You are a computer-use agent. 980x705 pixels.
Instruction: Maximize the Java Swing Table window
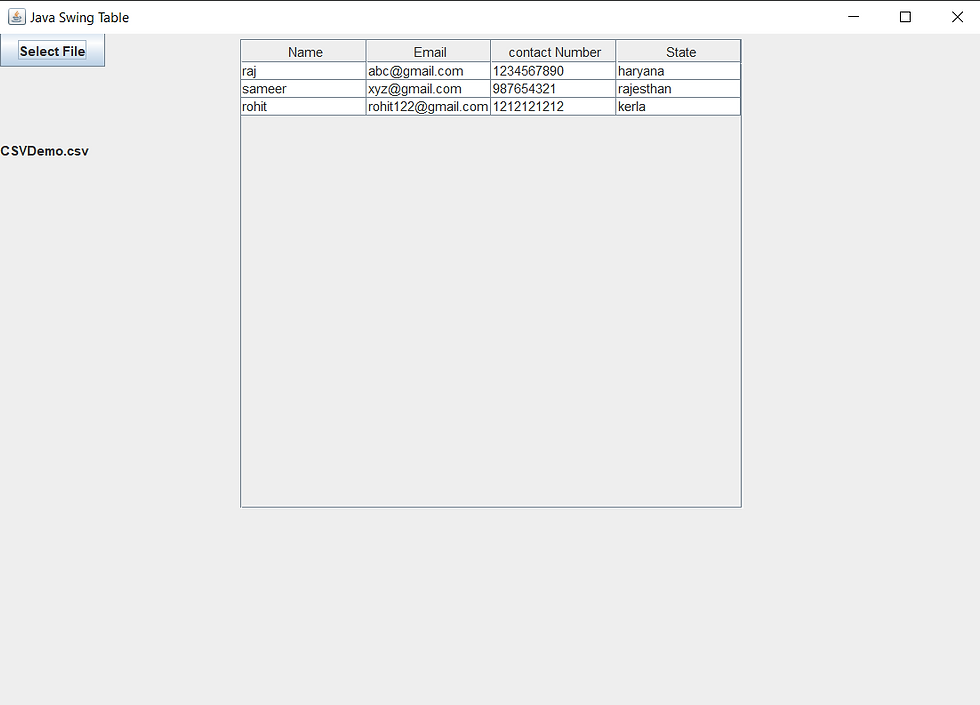[905, 17]
